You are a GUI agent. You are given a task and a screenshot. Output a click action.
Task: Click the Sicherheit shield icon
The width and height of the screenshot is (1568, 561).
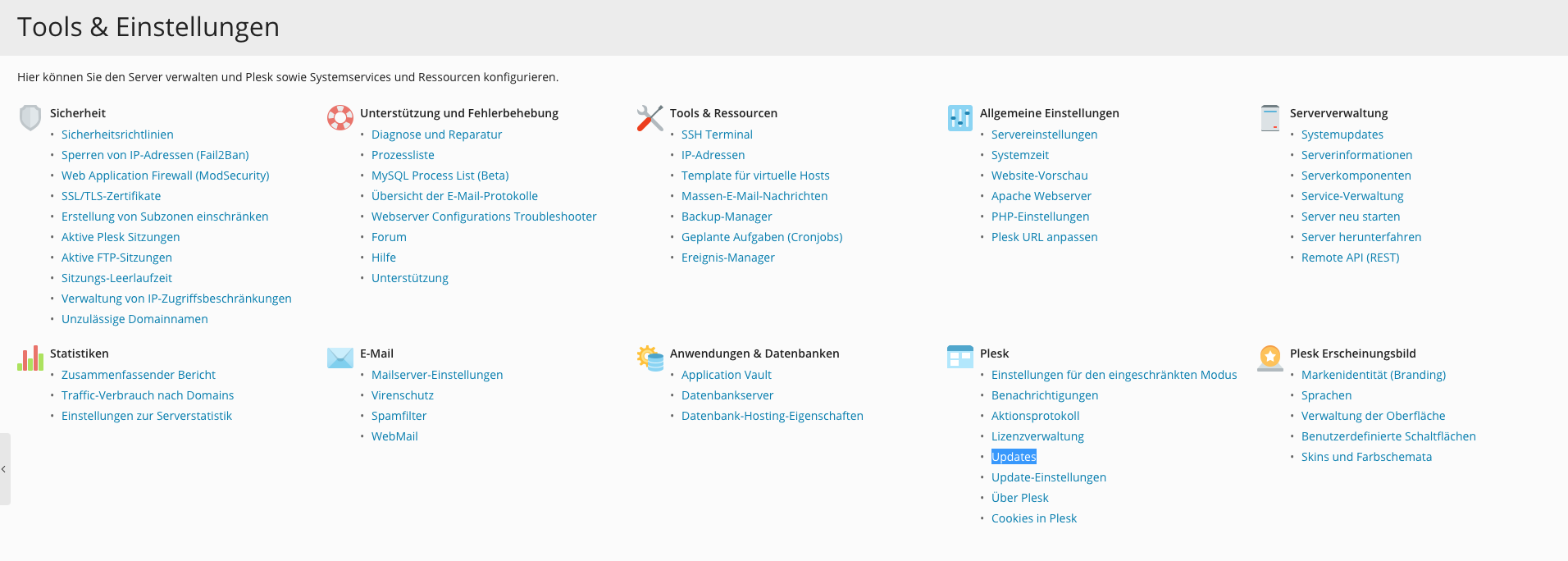point(30,118)
